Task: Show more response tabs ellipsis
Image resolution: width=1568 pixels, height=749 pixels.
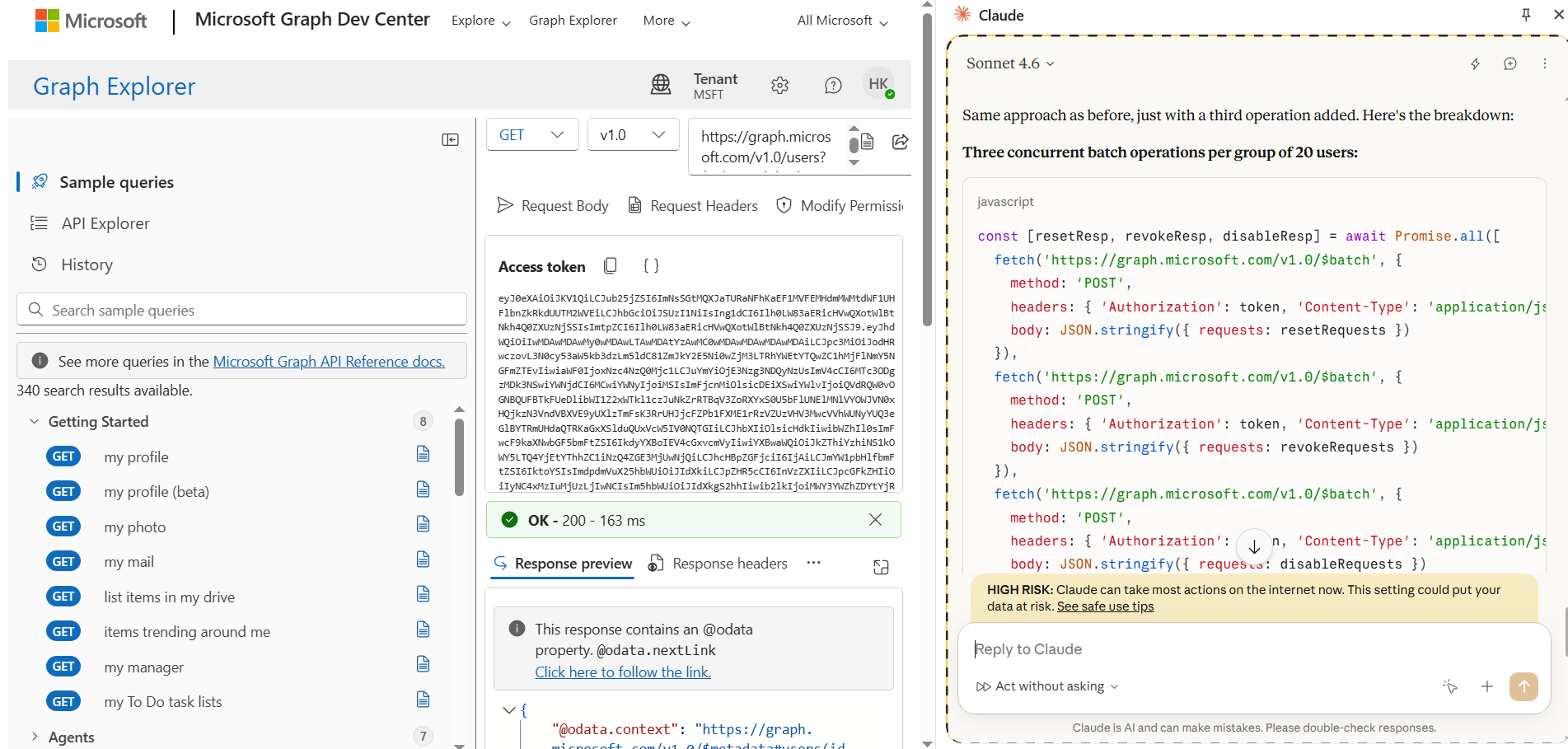Action: point(813,563)
